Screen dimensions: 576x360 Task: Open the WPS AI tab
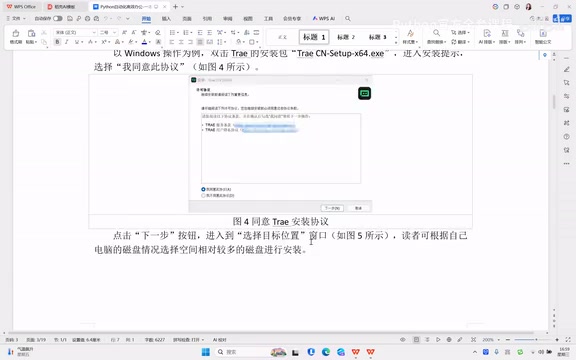(x=324, y=18)
